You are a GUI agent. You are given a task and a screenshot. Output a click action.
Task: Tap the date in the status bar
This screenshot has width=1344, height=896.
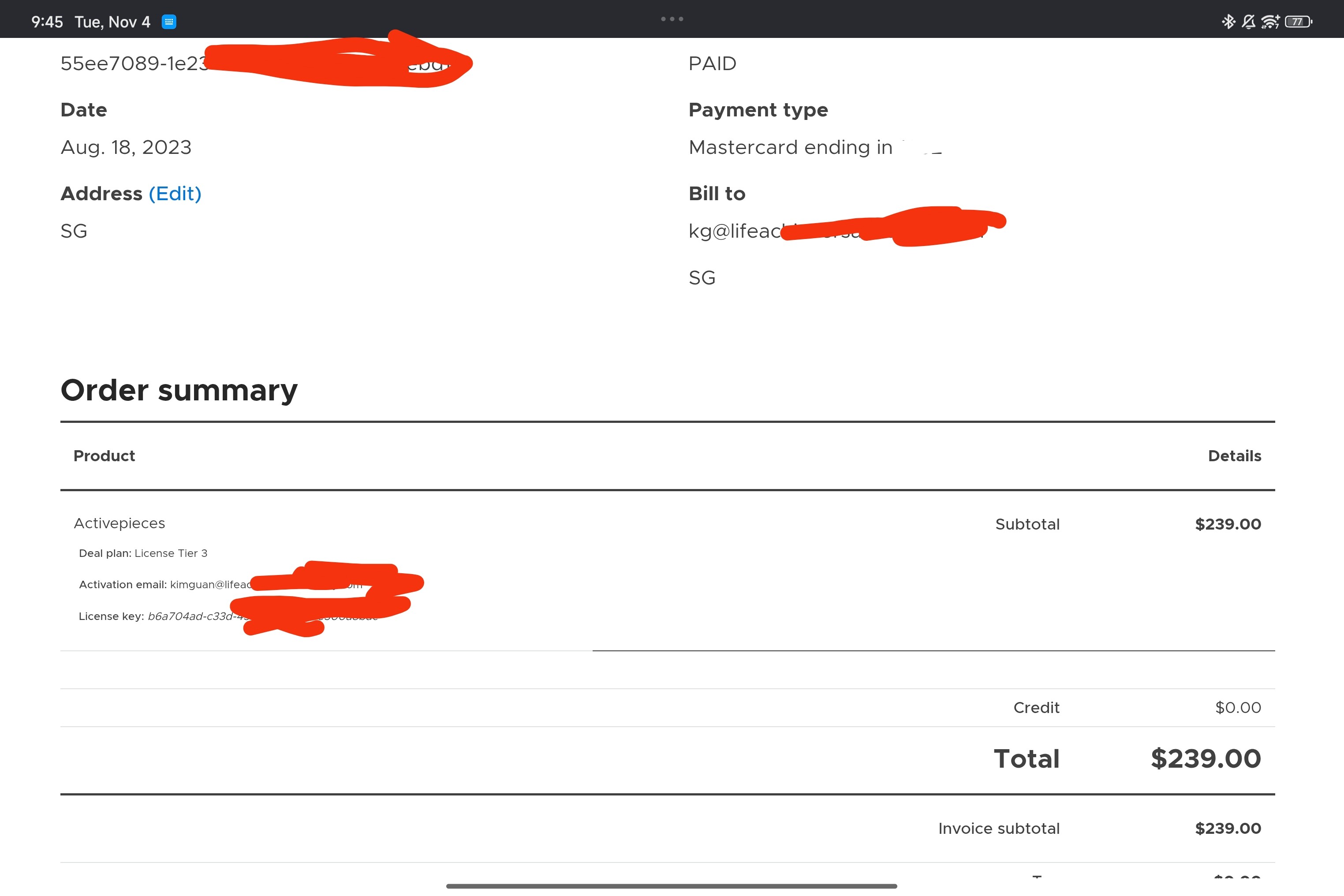click(x=112, y=22)
